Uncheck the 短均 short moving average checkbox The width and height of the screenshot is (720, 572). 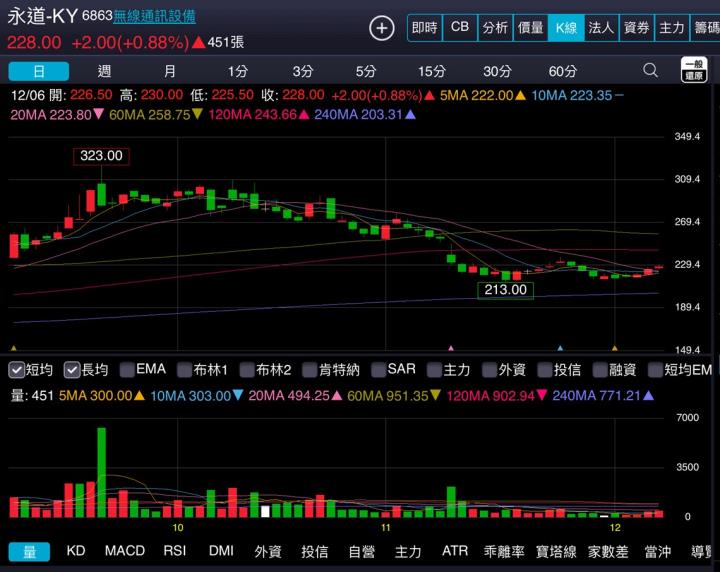[x=17, y=370]
